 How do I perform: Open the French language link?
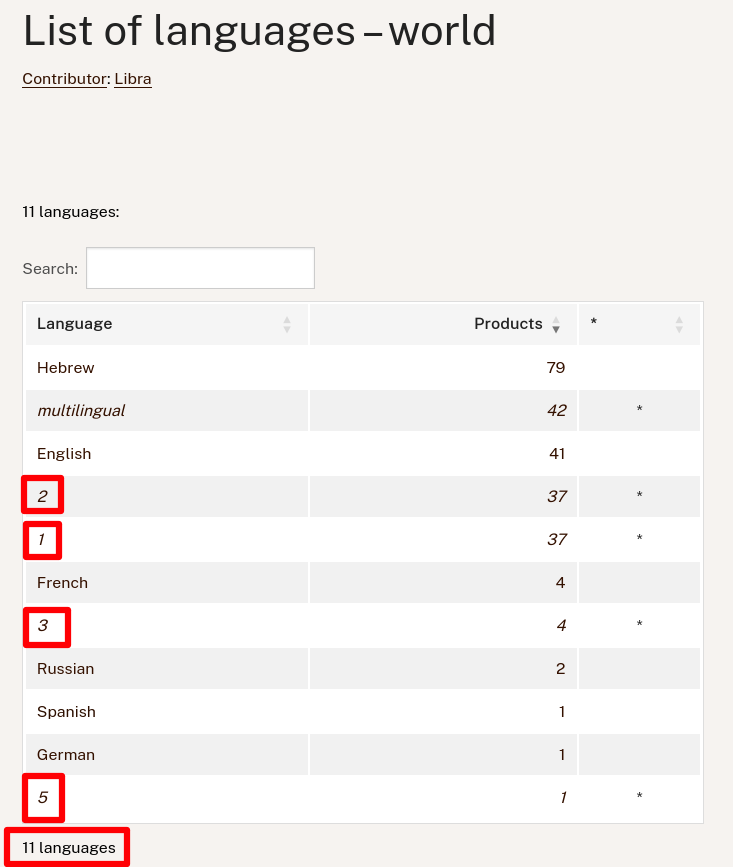pos(62,583)
